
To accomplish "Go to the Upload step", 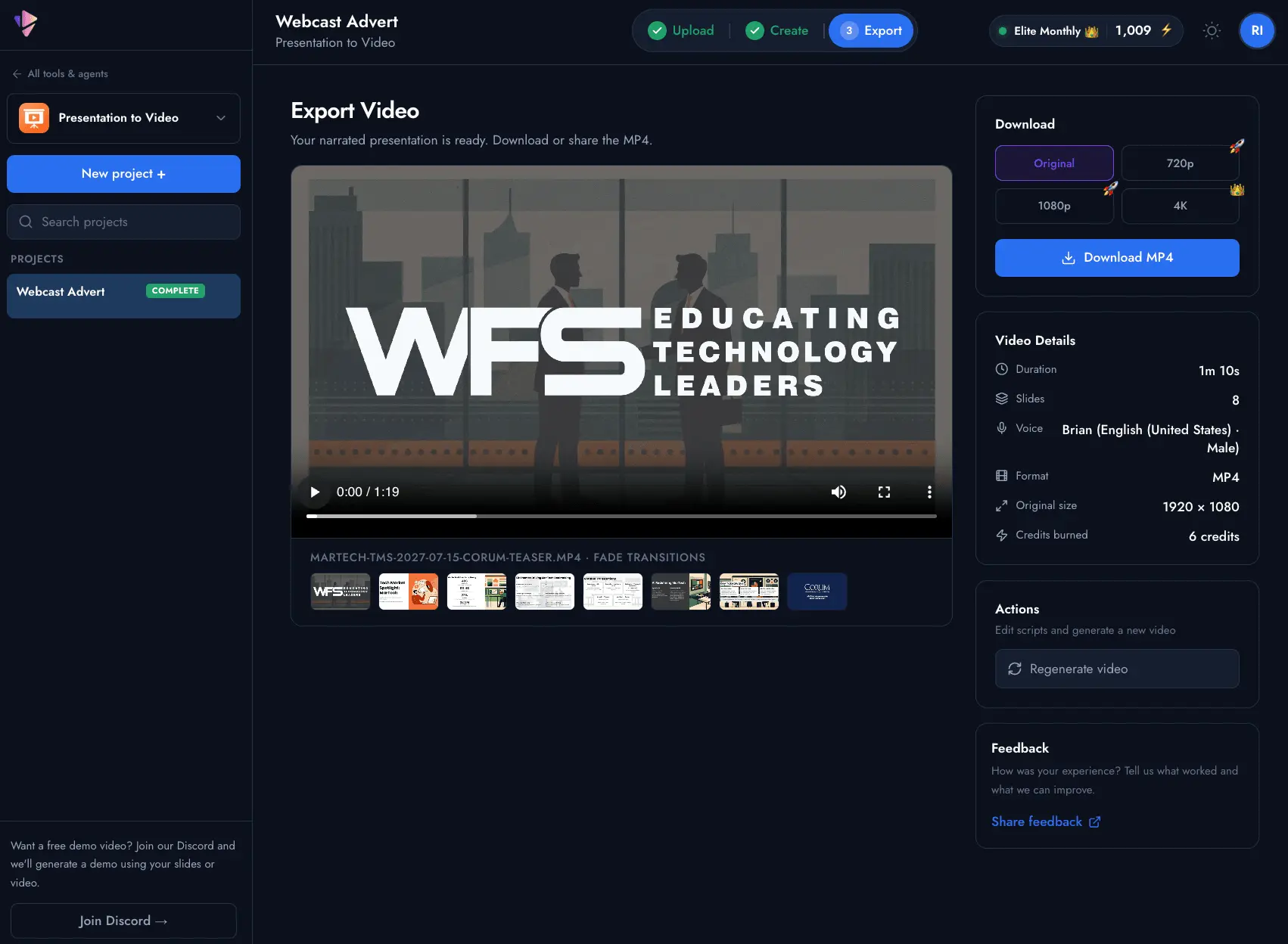I will coord(681,30).
